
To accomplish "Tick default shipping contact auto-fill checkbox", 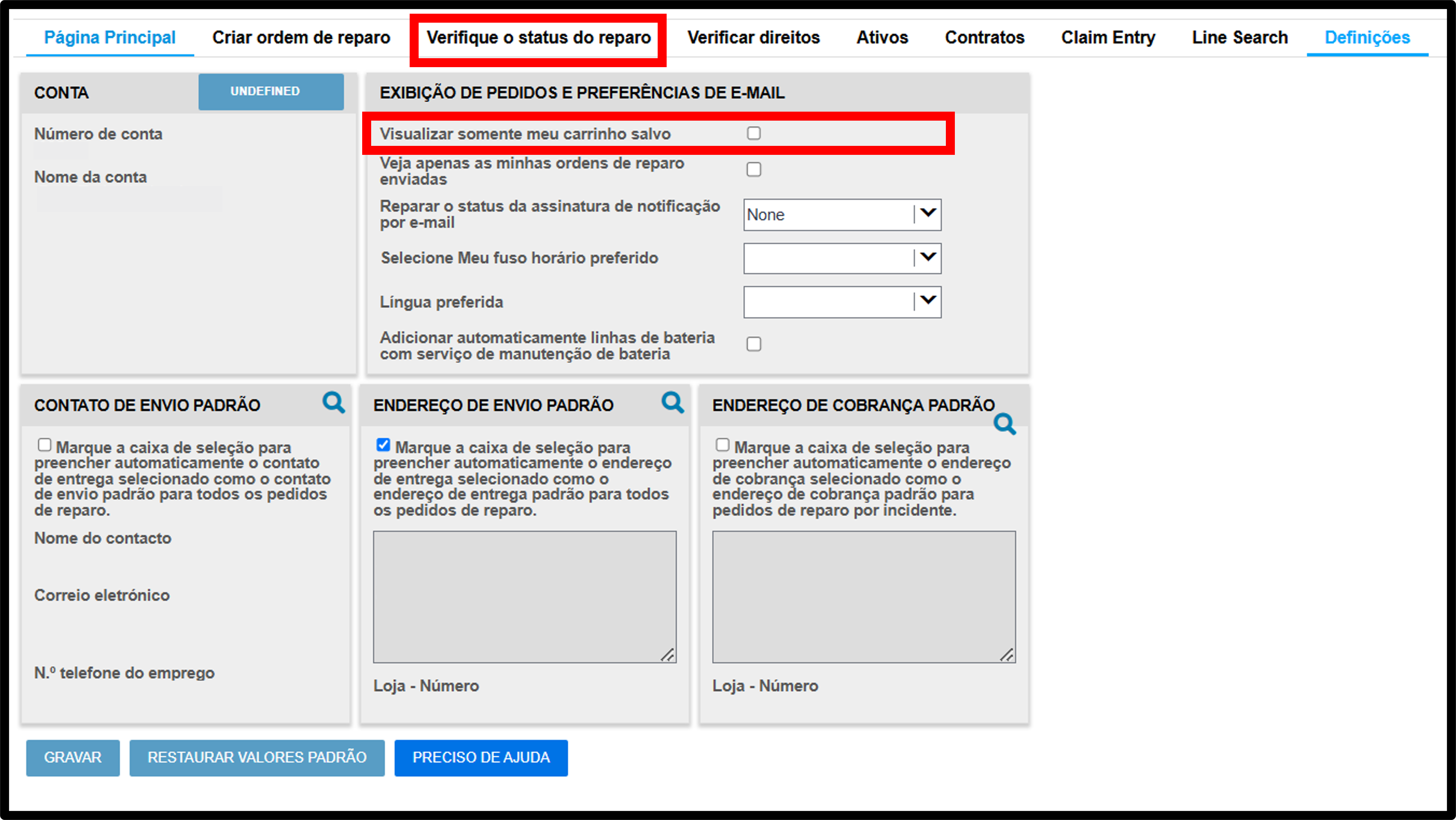I will click(44, 445).
